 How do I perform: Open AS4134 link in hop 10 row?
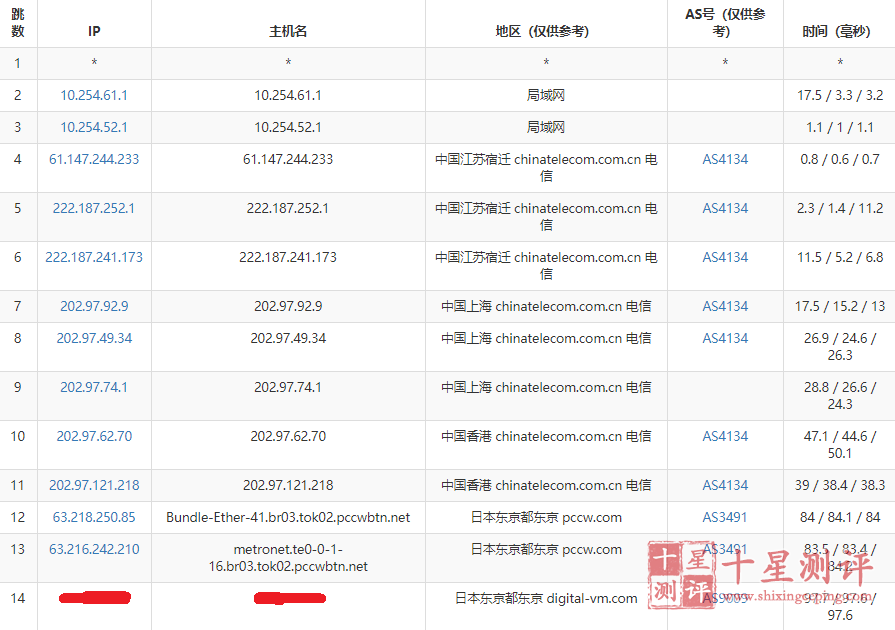click(725, 437)
